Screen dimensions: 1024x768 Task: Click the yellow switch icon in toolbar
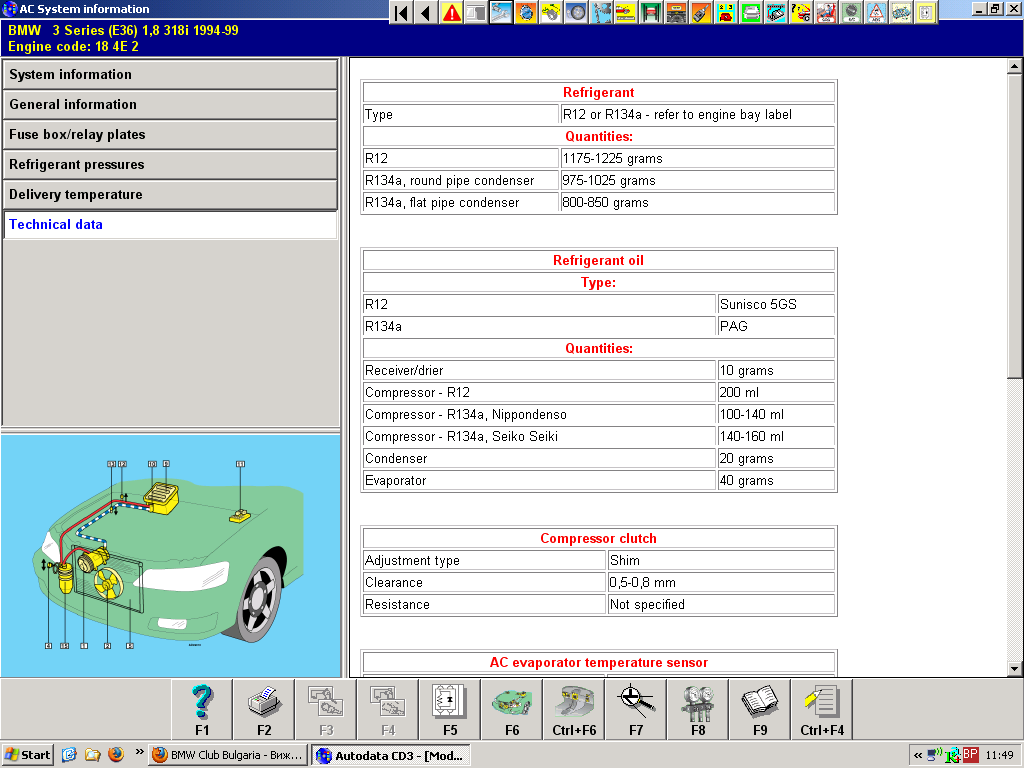(925, 12)
